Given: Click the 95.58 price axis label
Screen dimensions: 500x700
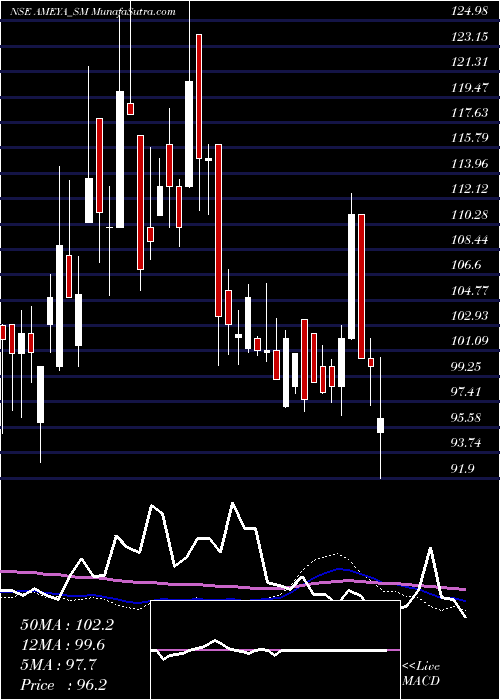Looking at the screenshot, I should pos(467,417).
